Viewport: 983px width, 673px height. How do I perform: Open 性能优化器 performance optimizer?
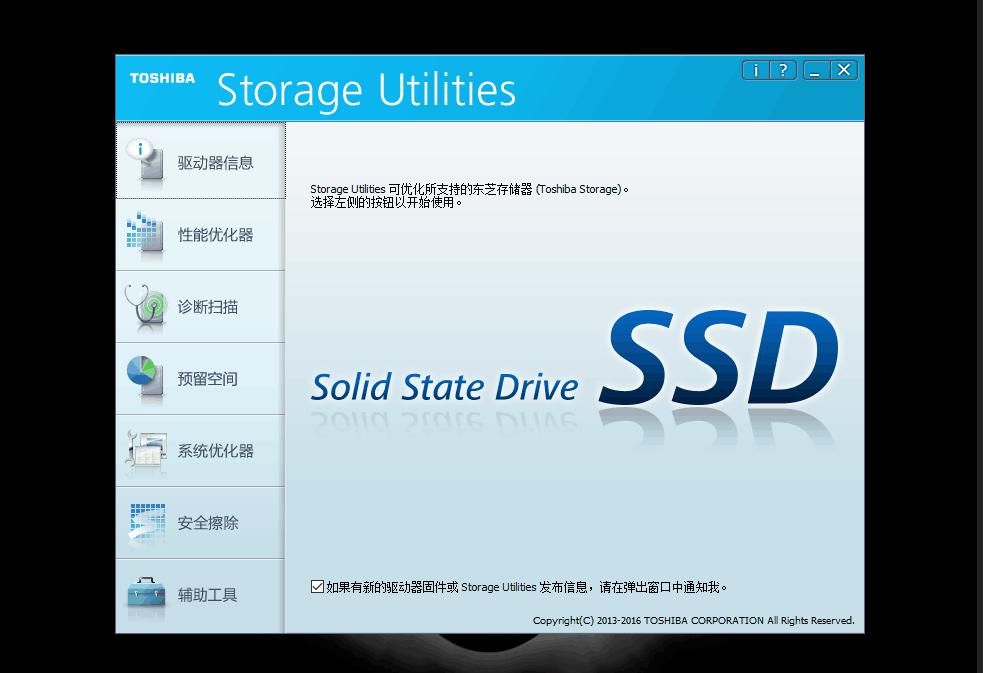click(201, 235)
